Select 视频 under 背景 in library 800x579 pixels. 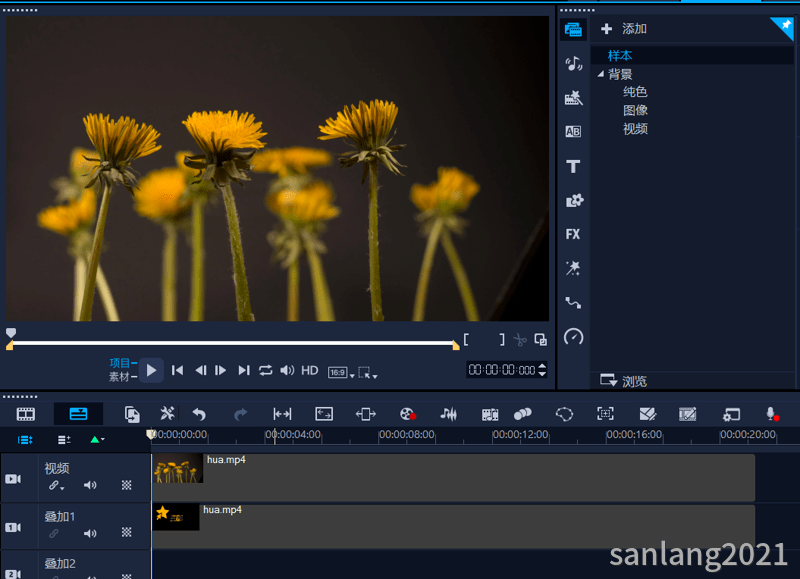click(635, 129)
